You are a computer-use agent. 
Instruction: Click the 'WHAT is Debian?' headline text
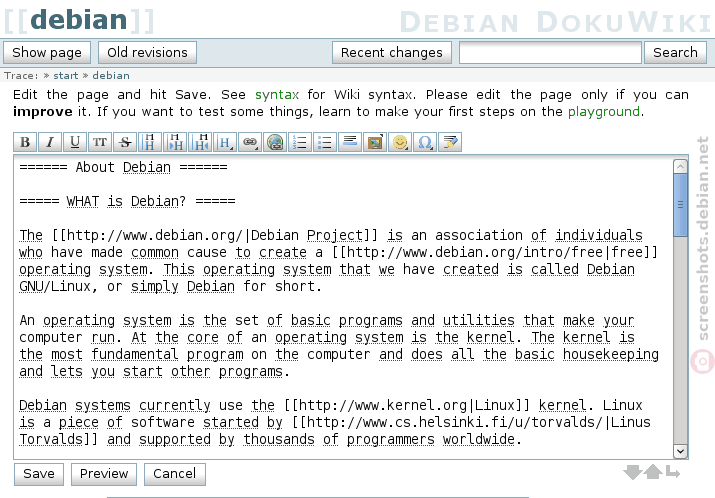(126, 201)
